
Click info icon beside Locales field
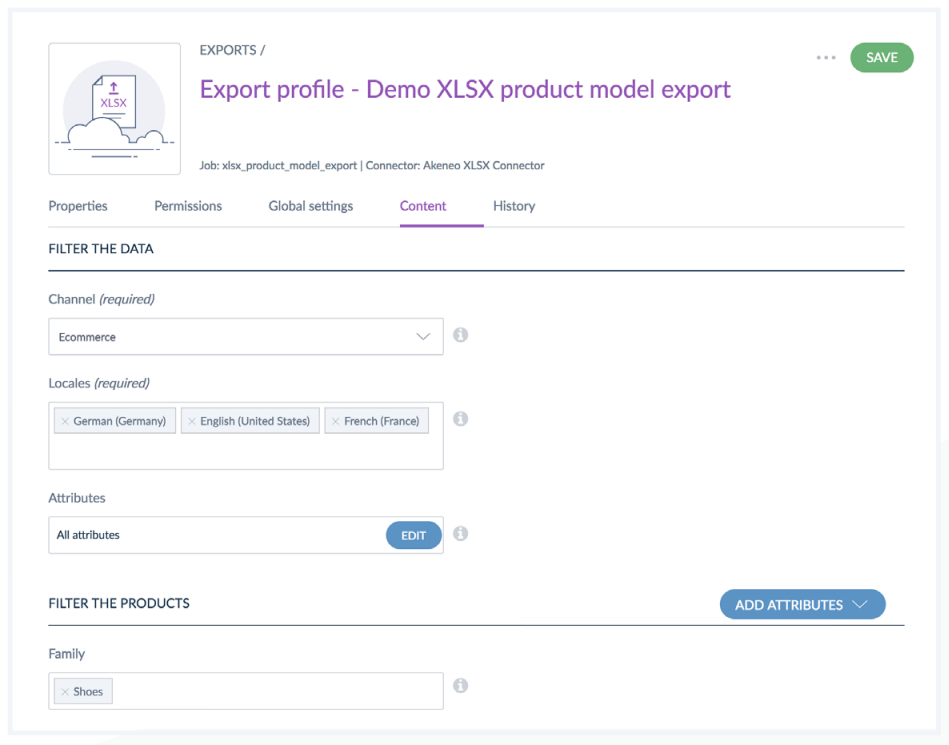(x=460, y=419)
